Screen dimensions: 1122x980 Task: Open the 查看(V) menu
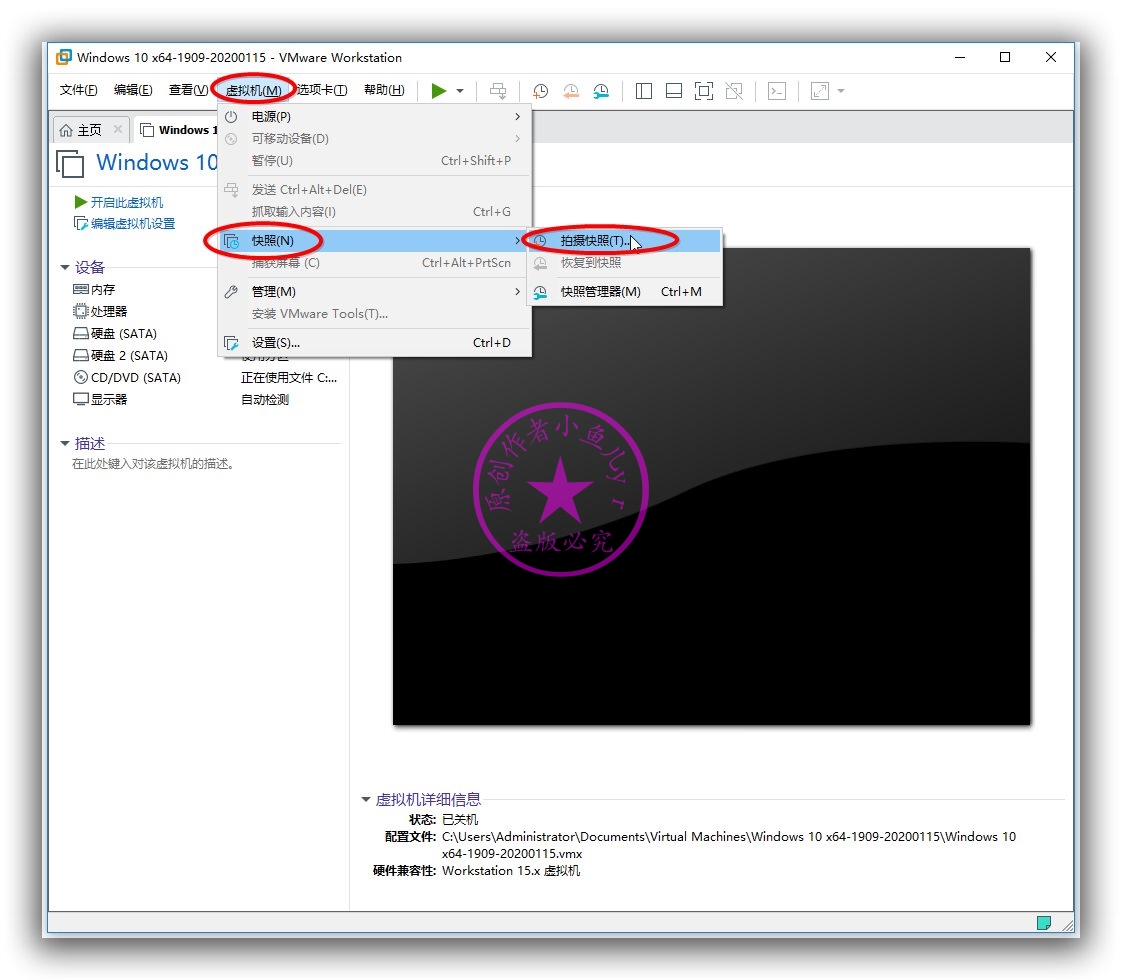click(x=188, y=90)
